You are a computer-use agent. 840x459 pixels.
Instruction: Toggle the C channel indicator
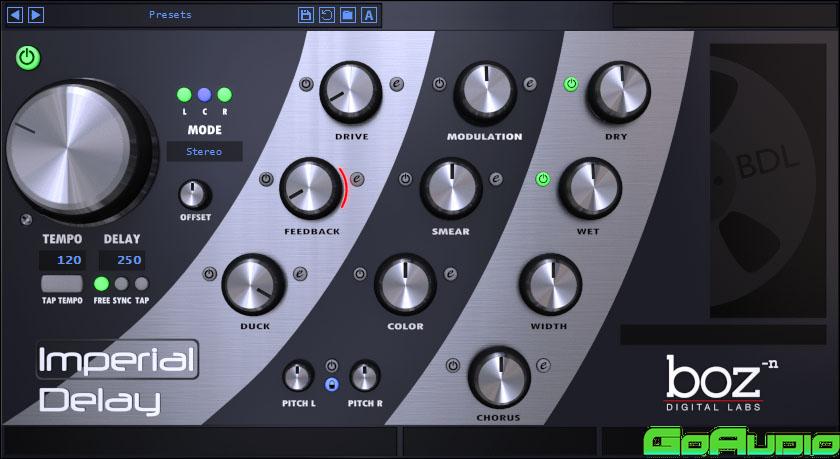(204, 95)
